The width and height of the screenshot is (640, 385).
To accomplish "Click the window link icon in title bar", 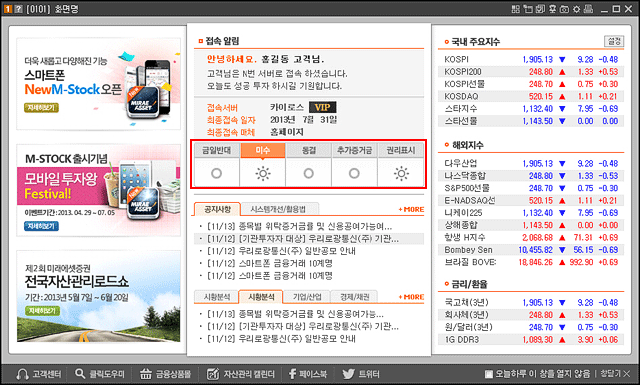I will click(x=528, y=9).
